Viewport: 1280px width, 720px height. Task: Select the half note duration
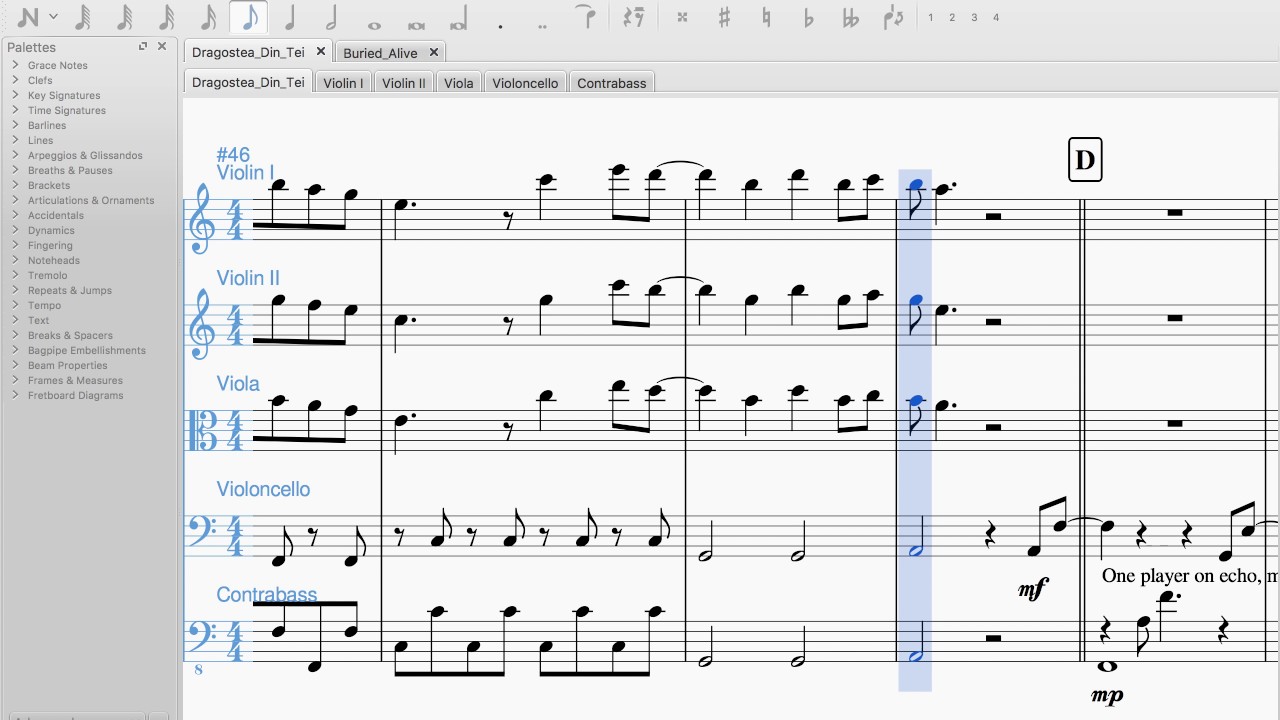[332, 17]
